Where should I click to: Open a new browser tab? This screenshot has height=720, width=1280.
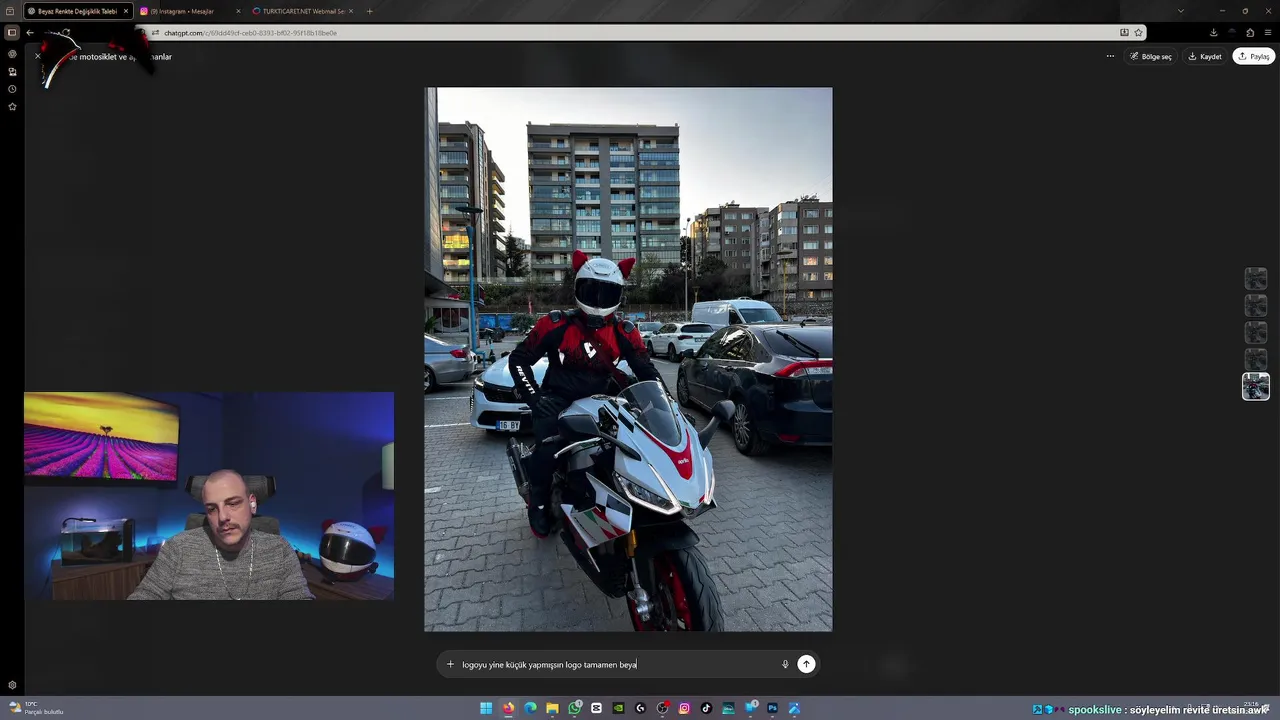point(369,11)
